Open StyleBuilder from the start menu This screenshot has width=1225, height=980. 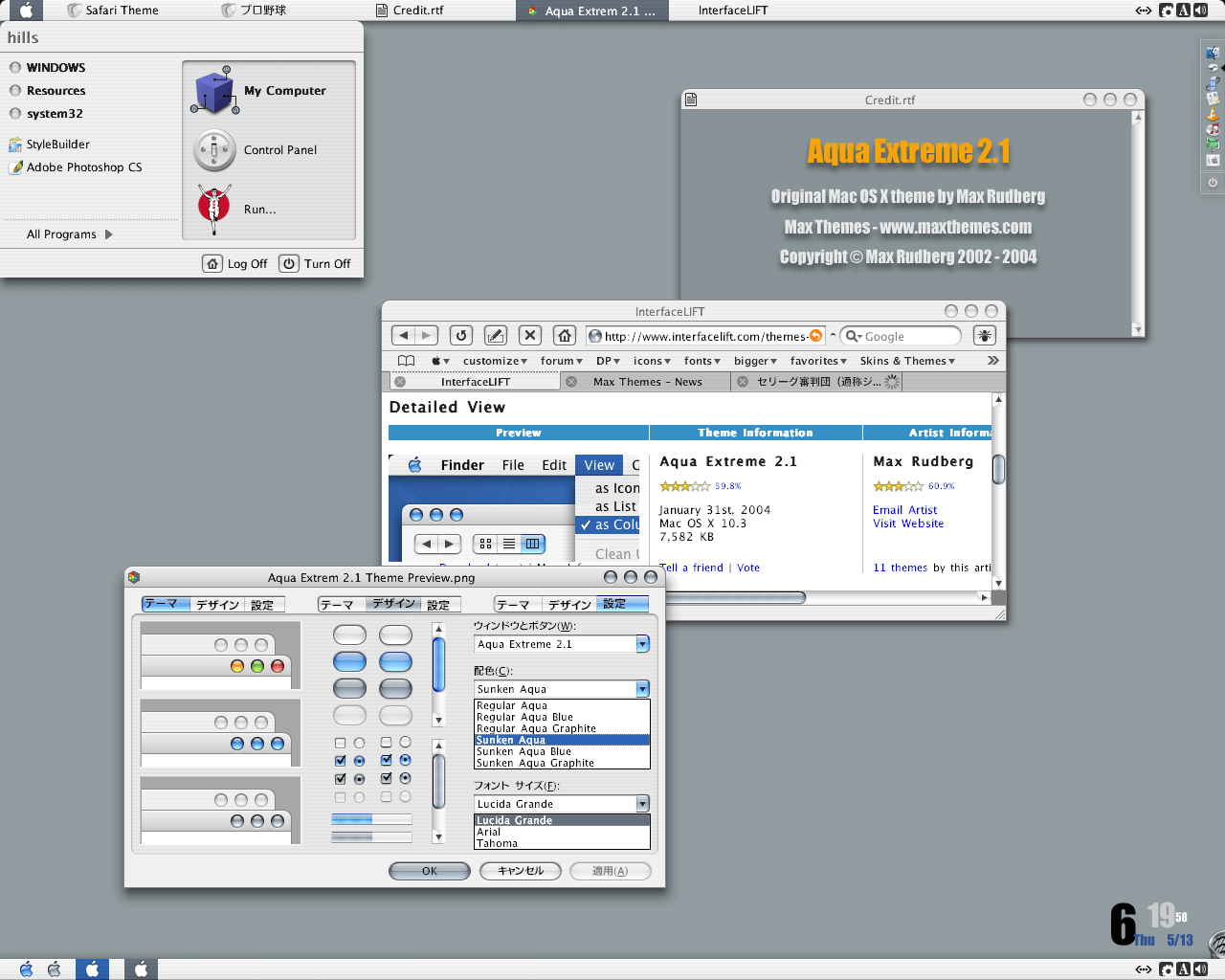(50, 145)
